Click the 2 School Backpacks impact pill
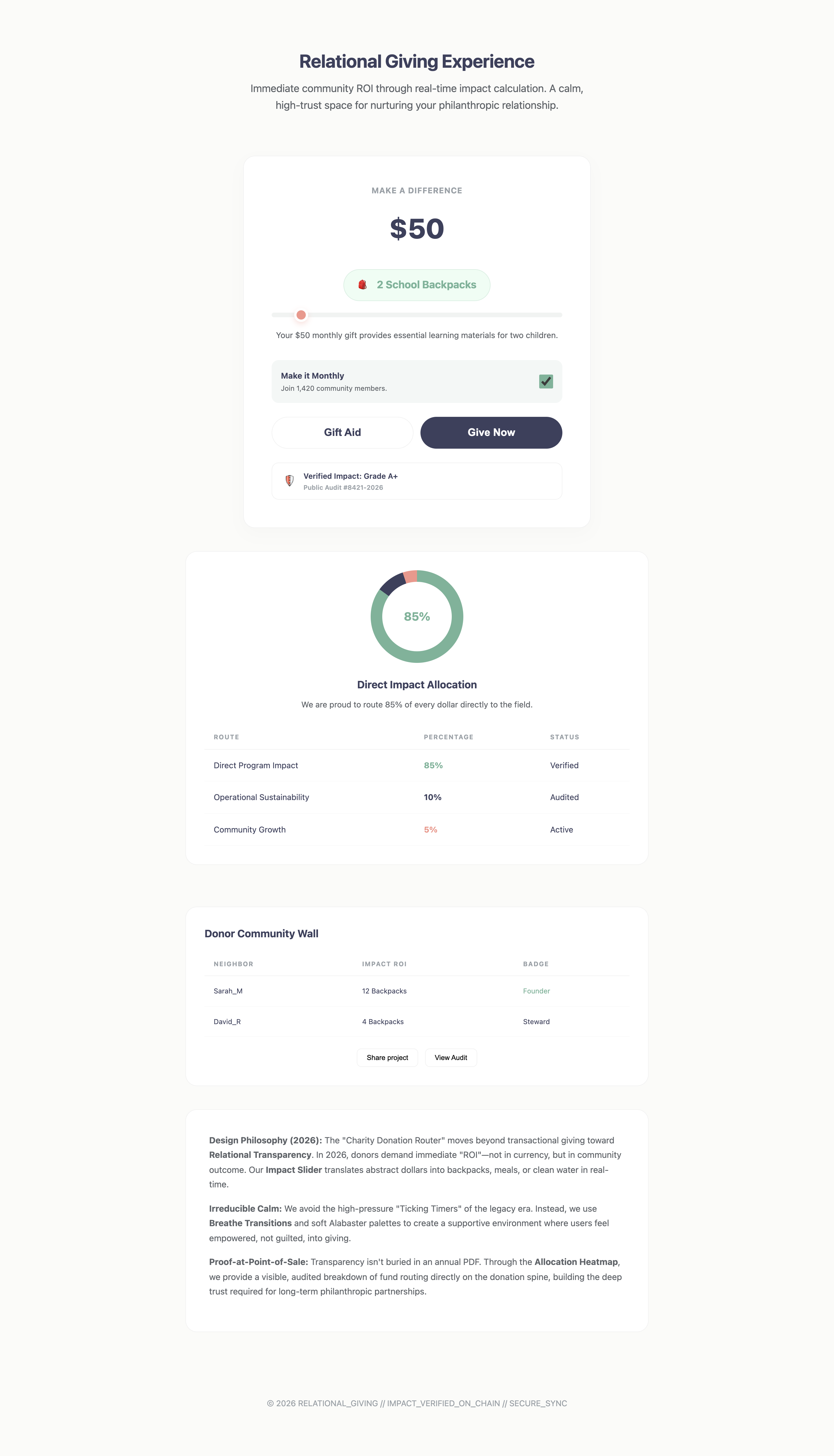834x1456 pixels. click(426, 285)
